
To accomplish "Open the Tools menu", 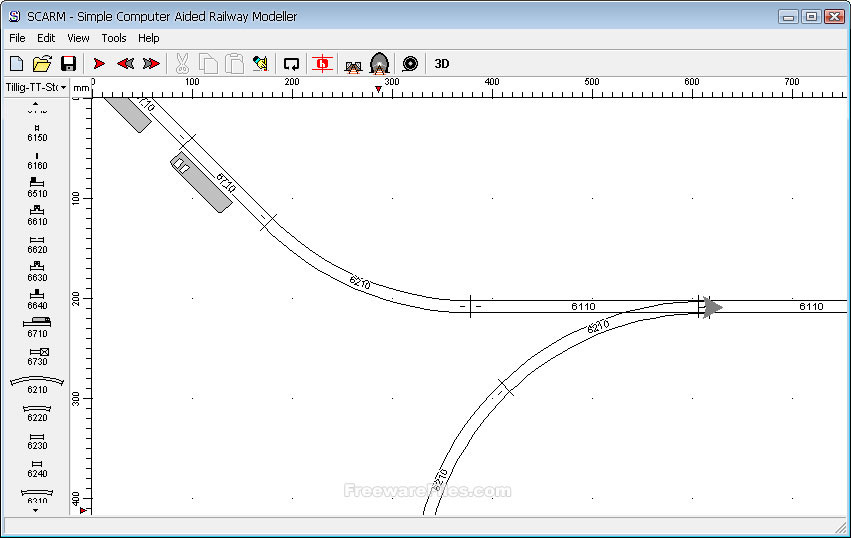I will click(x=114, y=38).
